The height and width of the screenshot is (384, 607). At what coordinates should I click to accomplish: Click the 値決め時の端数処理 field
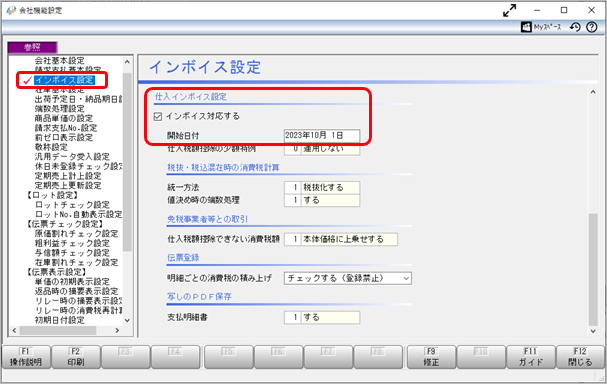click(322, 200)
